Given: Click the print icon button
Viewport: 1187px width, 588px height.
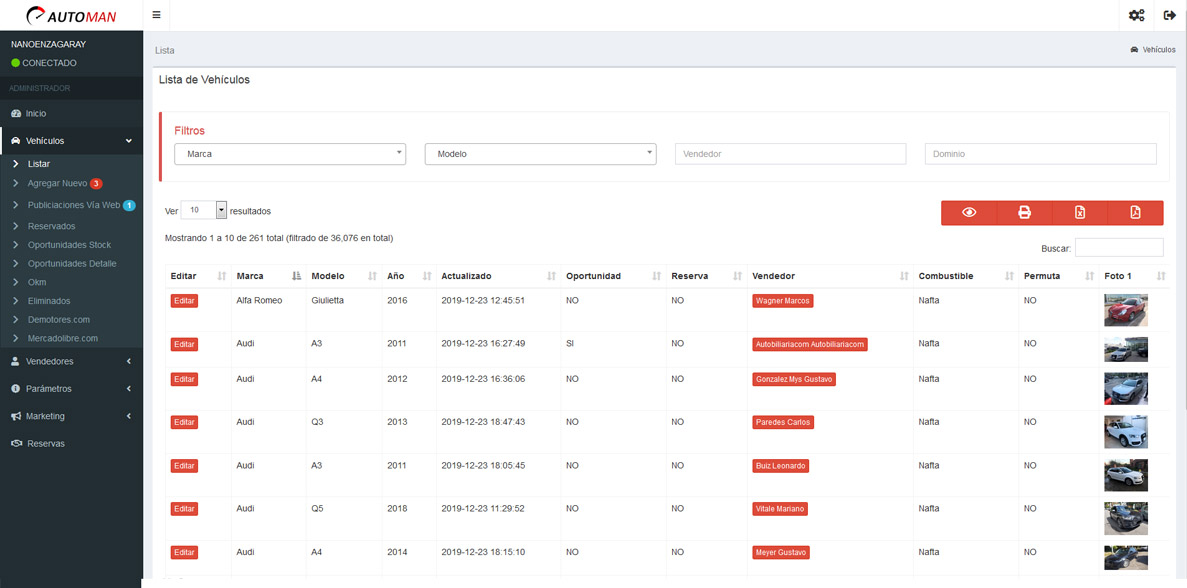Looking at the screenshot, I should (1024, 213).
